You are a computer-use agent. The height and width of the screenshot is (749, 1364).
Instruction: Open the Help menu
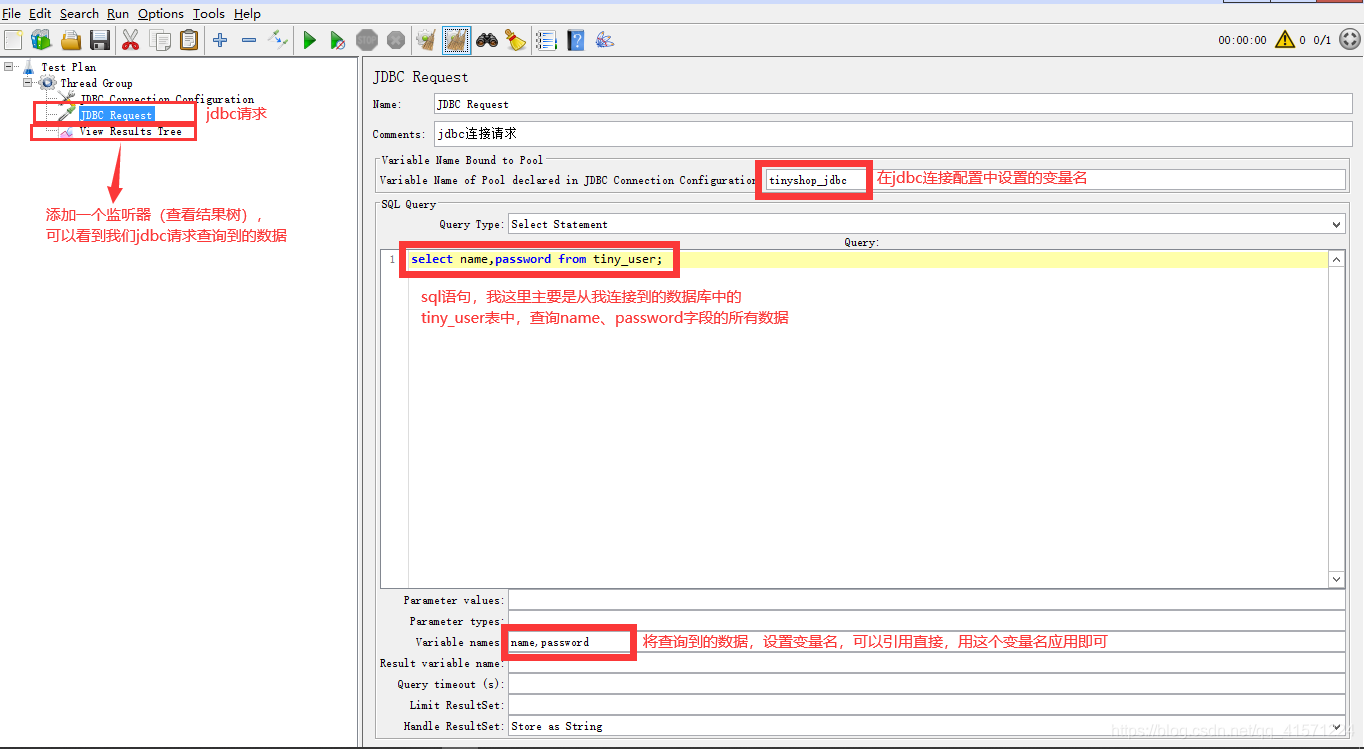(x=247, y=13)
